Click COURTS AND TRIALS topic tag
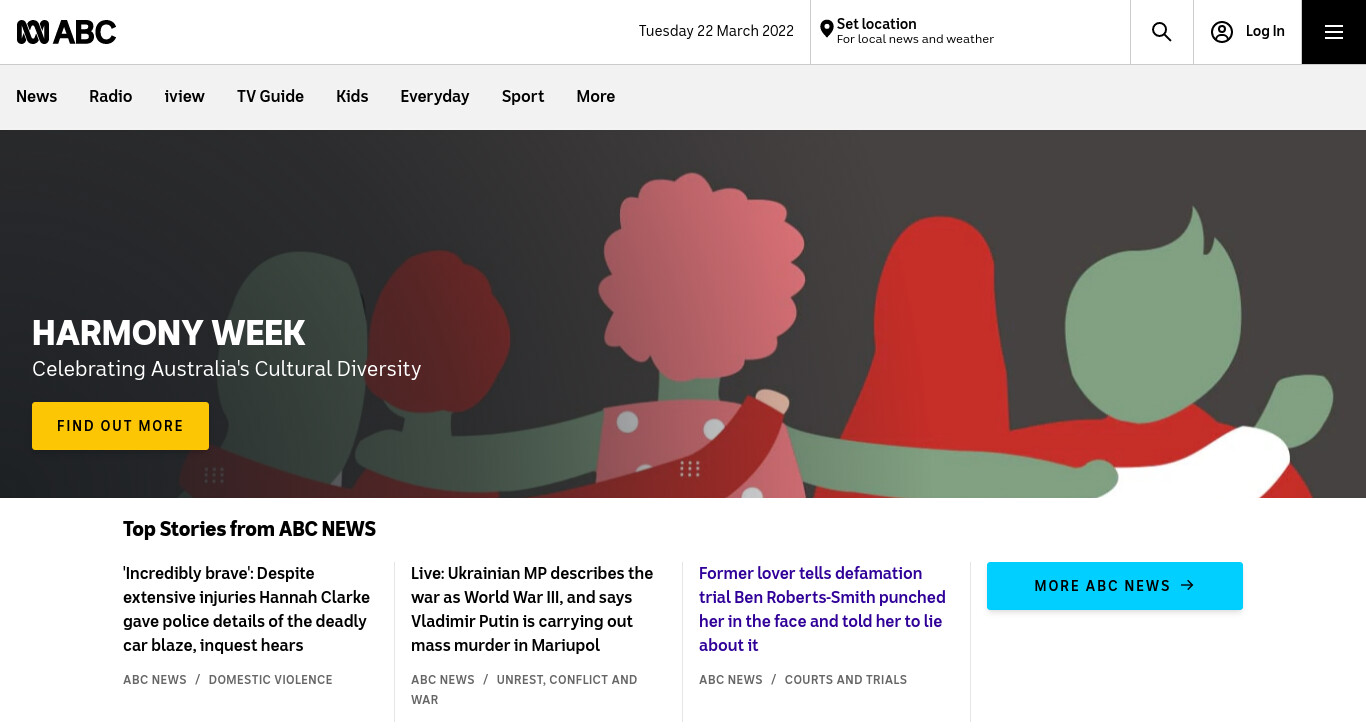1366x728 pixels. 846,680
